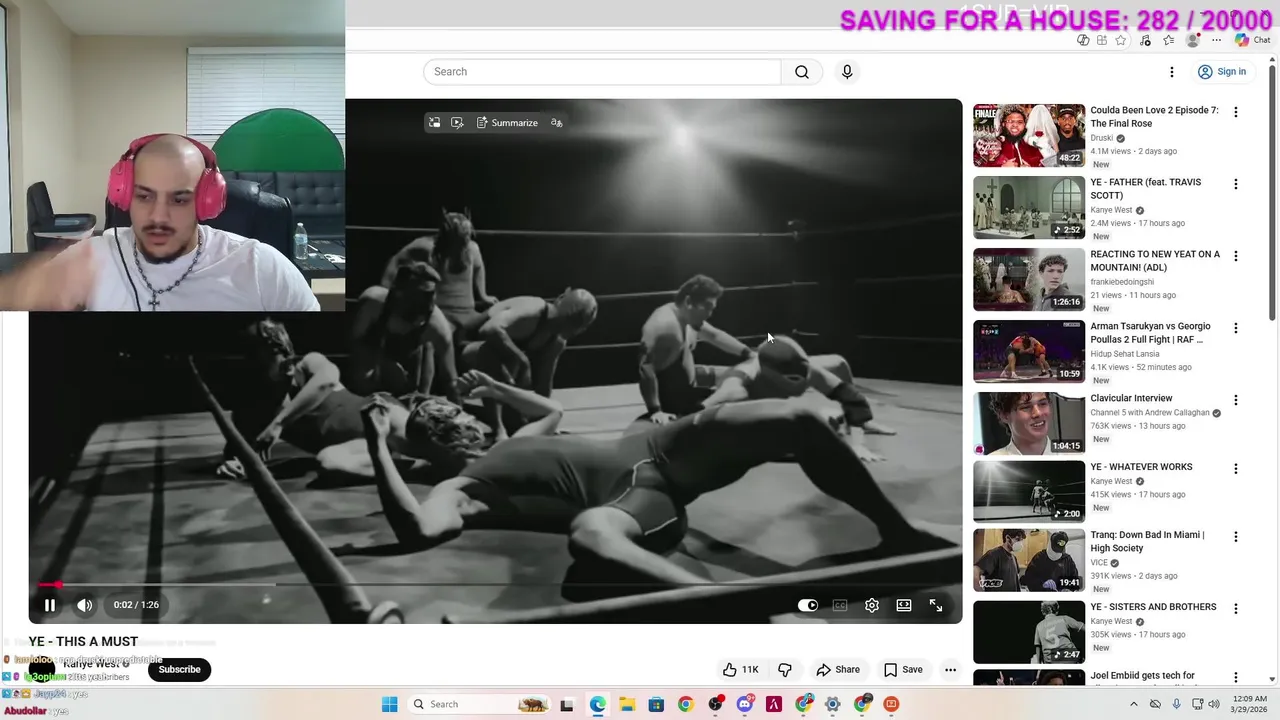
Task: Start voice search with the microphone icon
Action: [x=847, y=72]
